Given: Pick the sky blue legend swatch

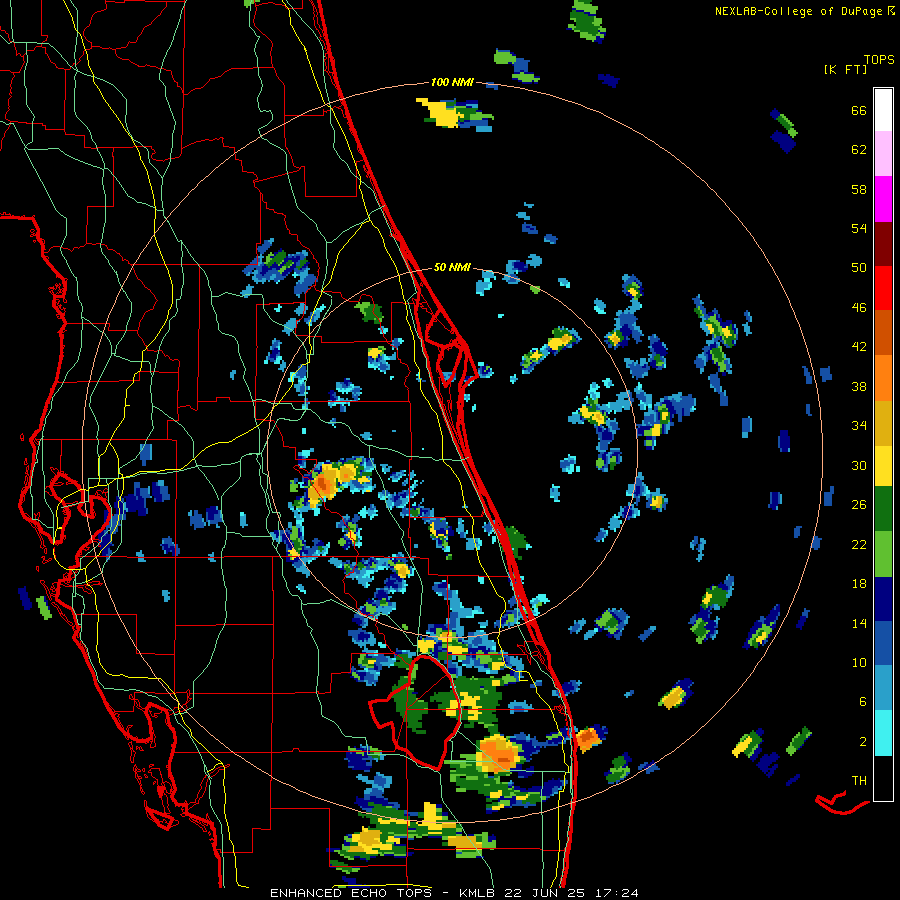Looking at the screenshot, I should point(883,688).
